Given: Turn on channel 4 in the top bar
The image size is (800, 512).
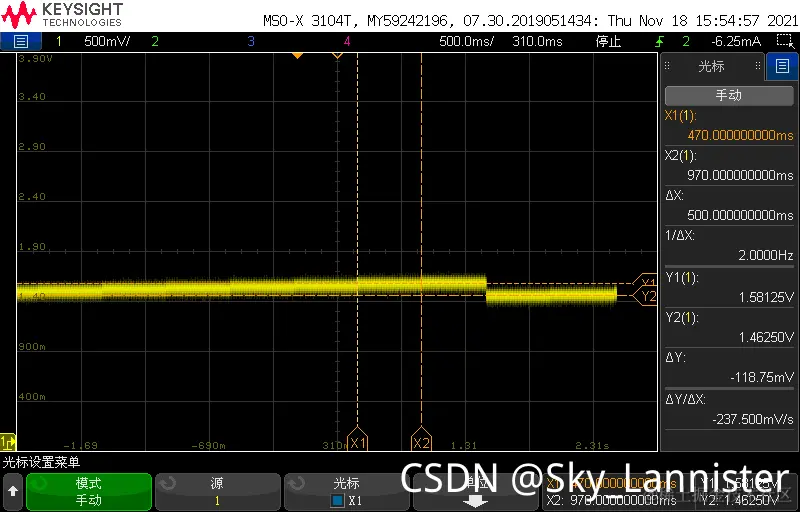Looking at the screenshot, I should point(347,41).
